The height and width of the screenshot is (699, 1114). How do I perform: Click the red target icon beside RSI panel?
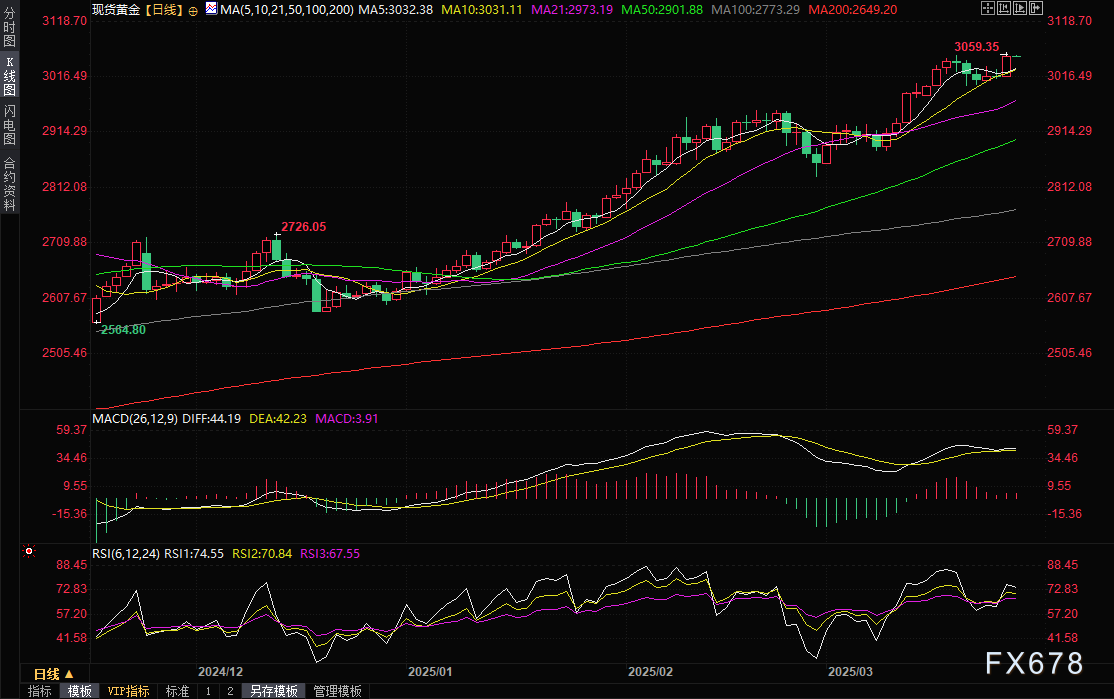29,551
